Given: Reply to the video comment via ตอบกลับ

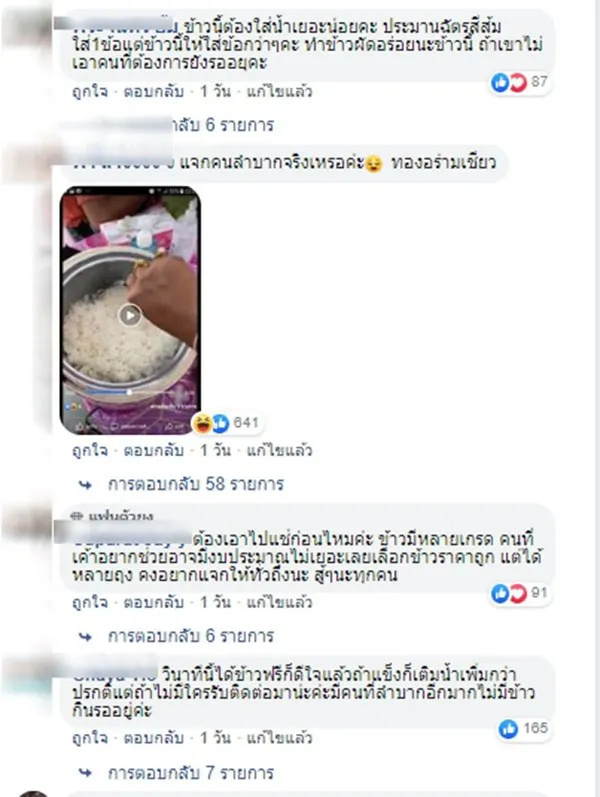Looking at the screenshot, I should point(154,450).
